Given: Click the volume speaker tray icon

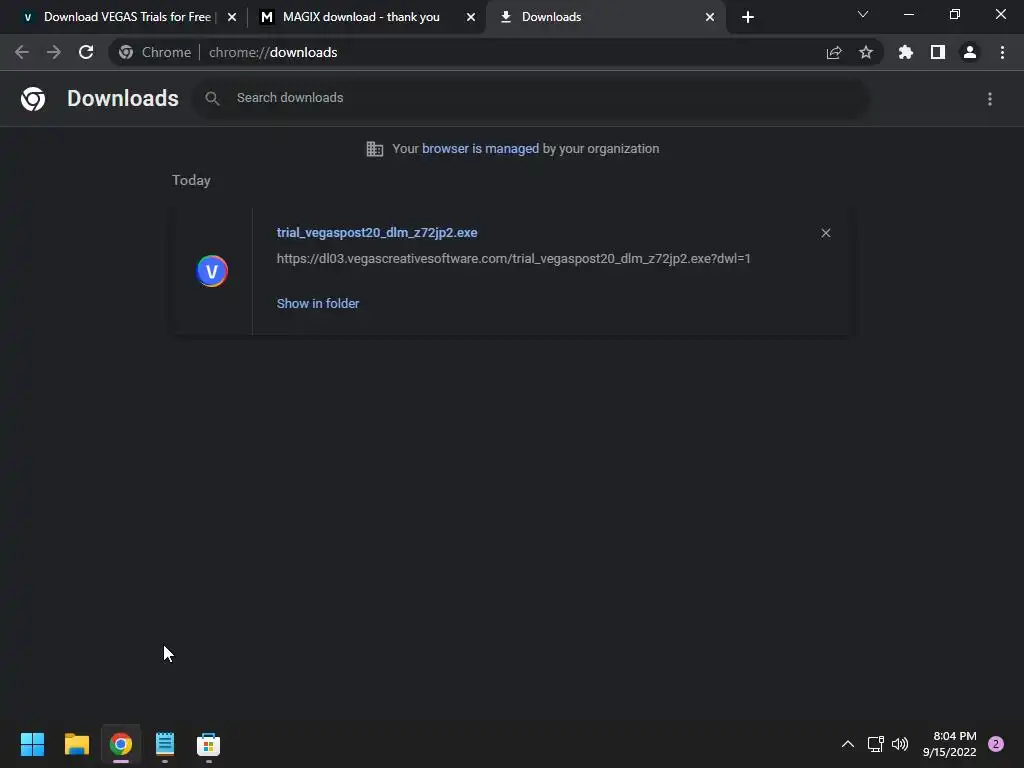Looking at the screenshot, I should [900, 744].
